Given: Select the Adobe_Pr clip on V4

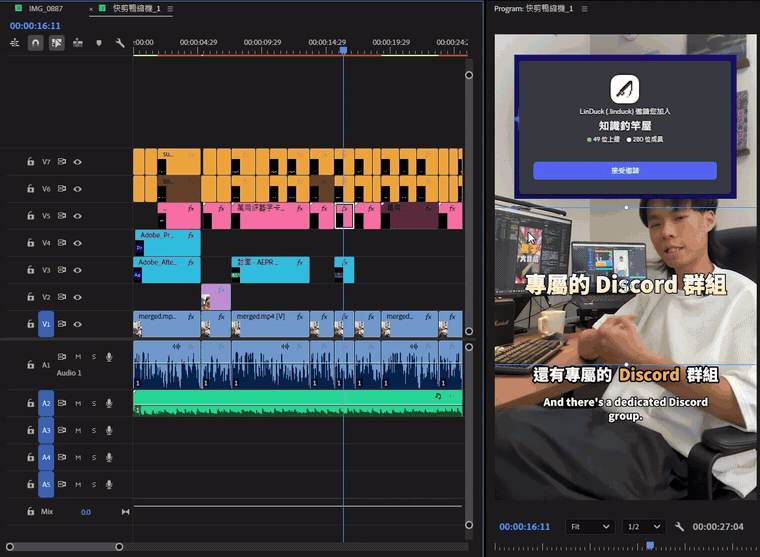Looking at the screenshot, I should tap(168, 243).
